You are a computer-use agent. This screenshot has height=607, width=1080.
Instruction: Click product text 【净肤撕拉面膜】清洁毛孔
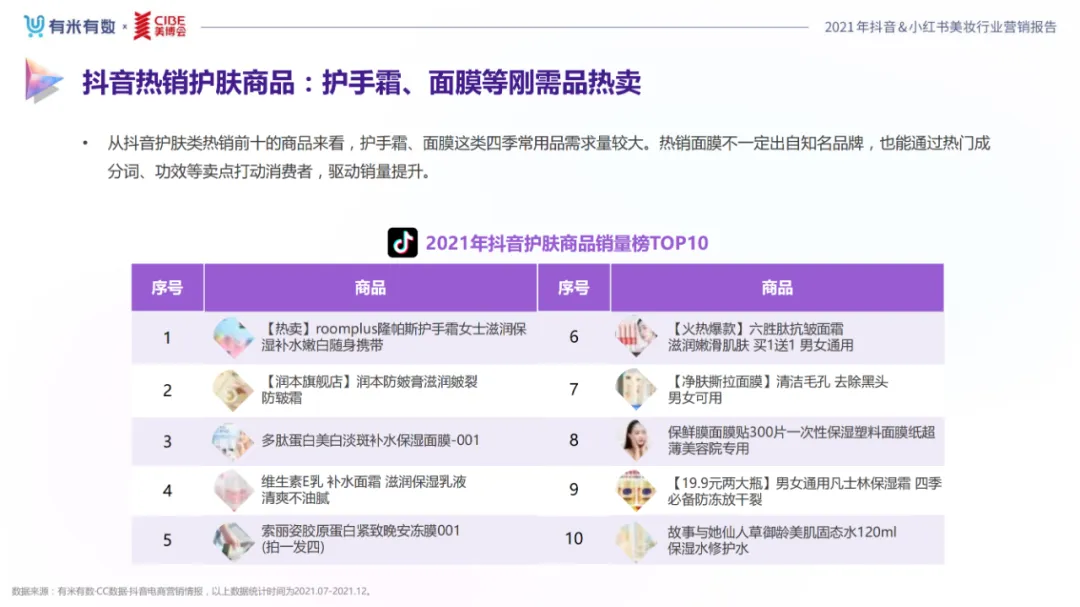(778, 389)
